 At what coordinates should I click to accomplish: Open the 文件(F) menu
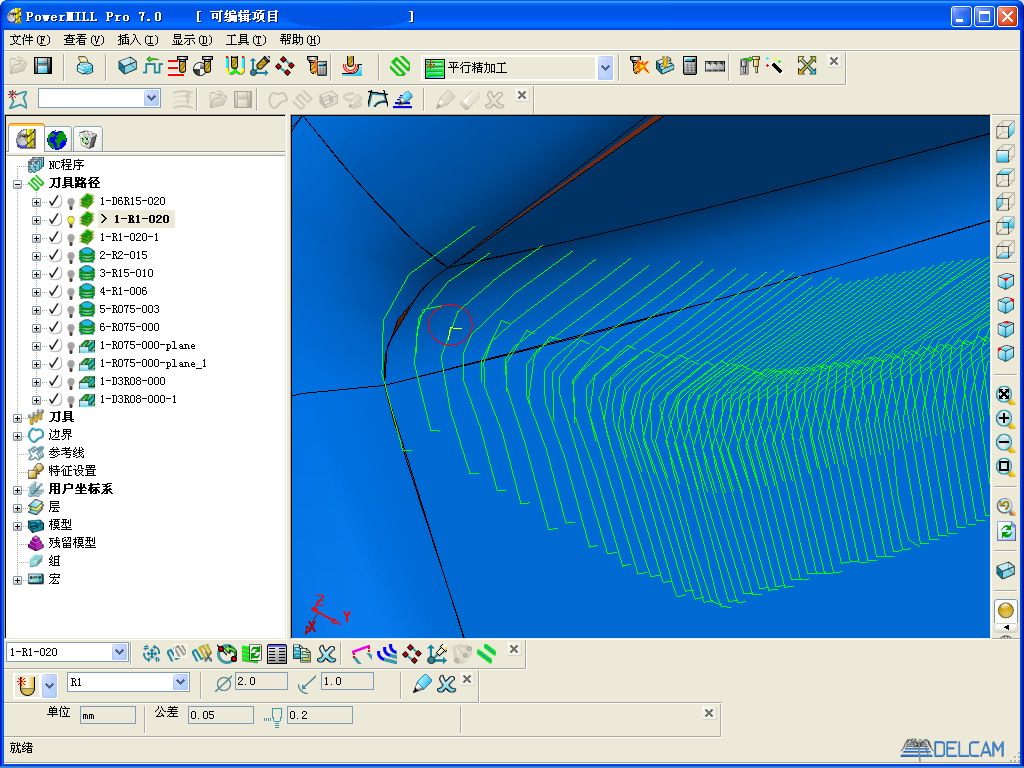[30, 40]
